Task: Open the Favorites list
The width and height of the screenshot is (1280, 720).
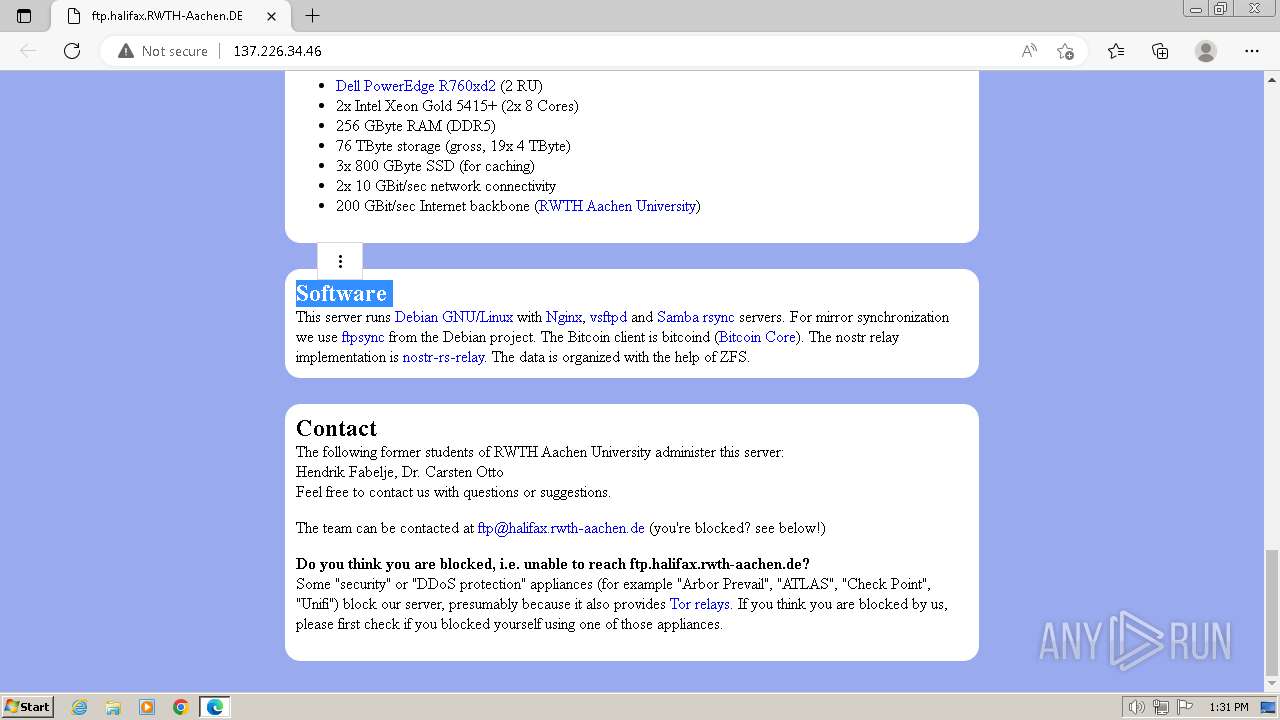Action: pos(1116,51)
